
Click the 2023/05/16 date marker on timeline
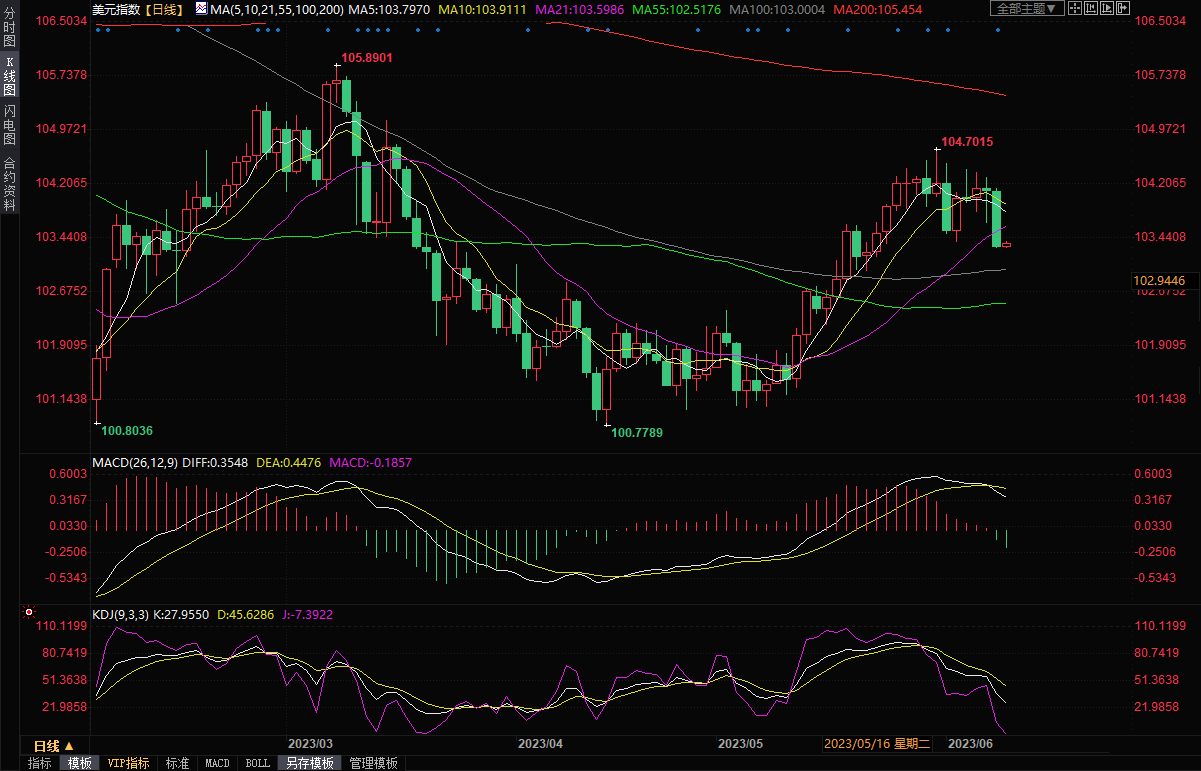(876, 745)
